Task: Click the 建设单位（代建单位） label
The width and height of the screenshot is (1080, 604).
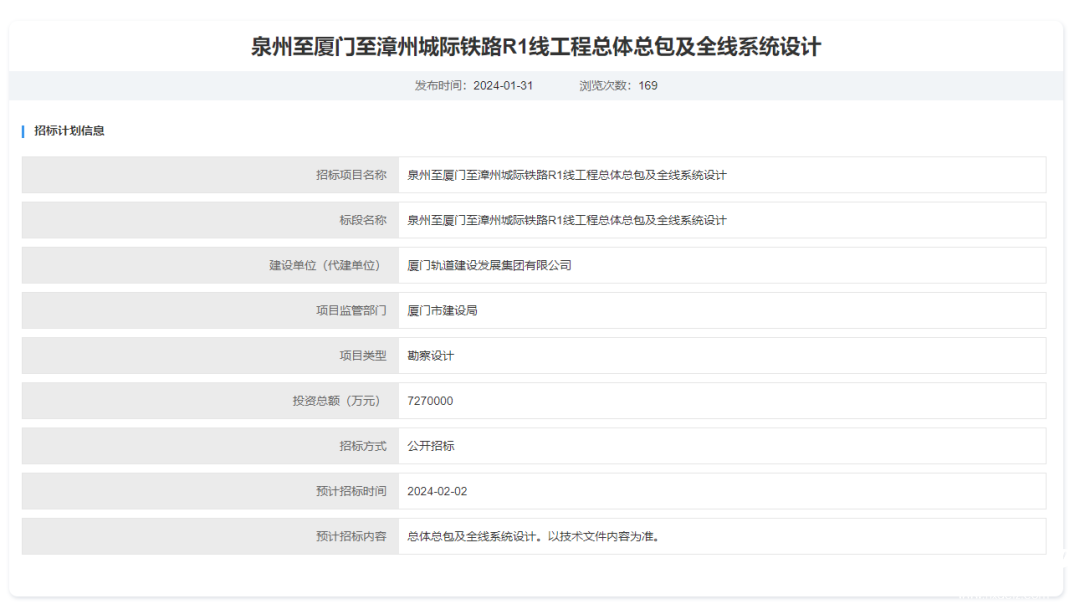Action: pyautogui.click(x=327, y=265)
